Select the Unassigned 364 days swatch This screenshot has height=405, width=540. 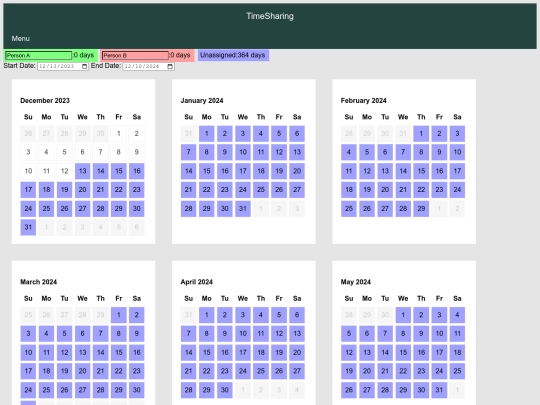[233, 55]
